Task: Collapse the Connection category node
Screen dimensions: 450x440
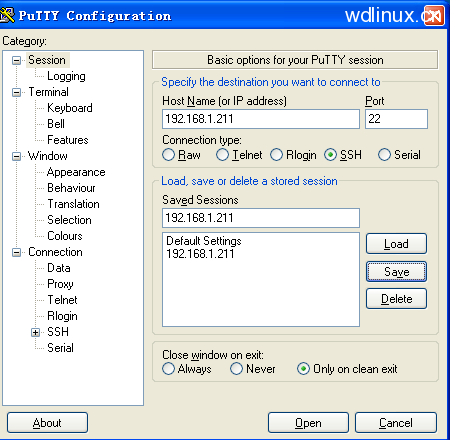Action: pos(16,252)
